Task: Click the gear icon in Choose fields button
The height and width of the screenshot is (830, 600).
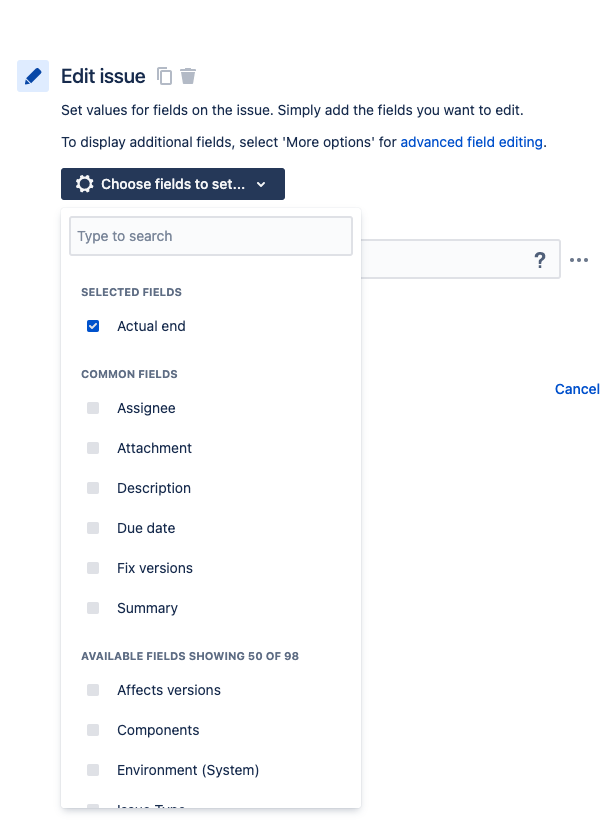Action: [84, 184]
